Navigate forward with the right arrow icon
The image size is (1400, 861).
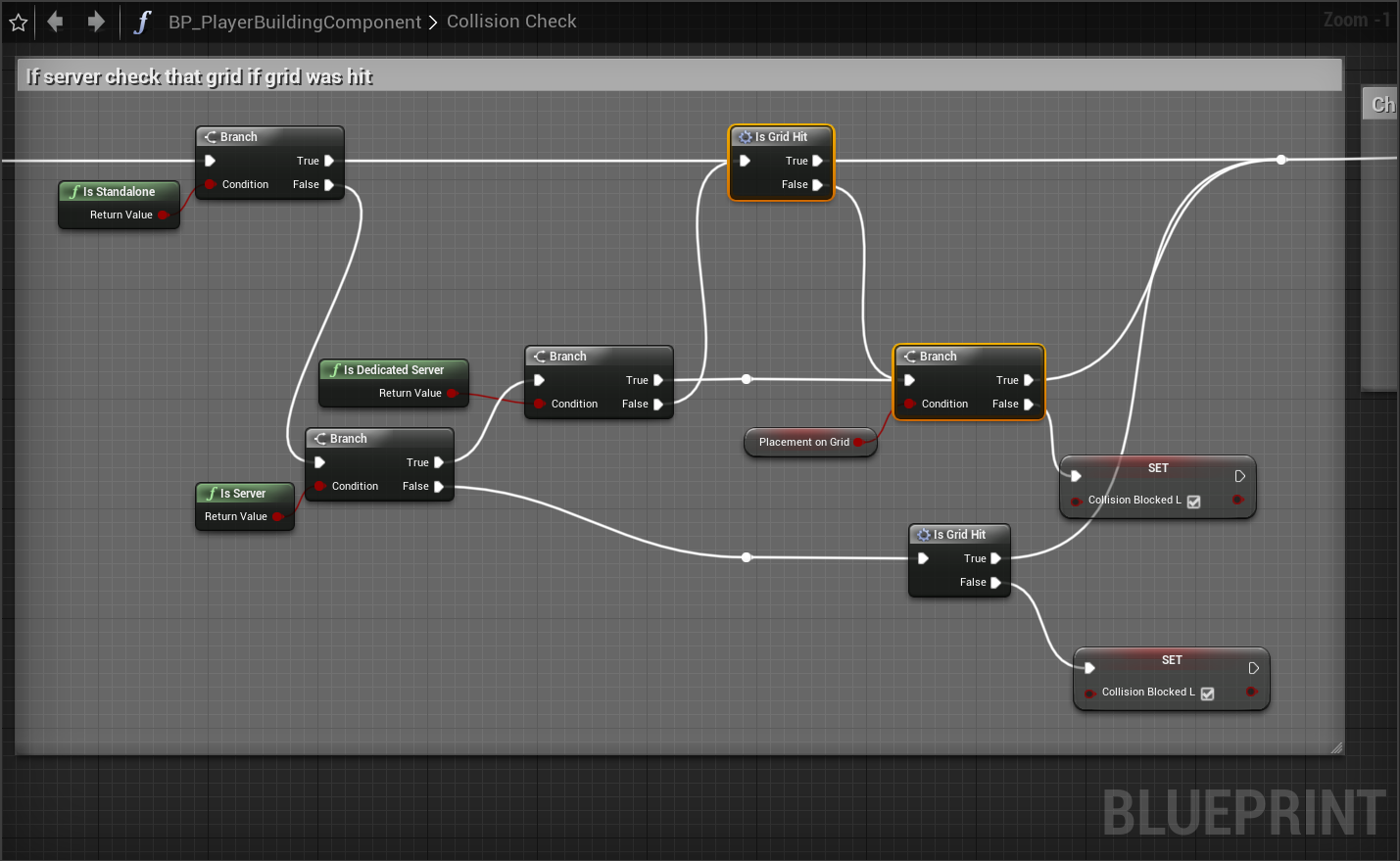tap(95, 22)
